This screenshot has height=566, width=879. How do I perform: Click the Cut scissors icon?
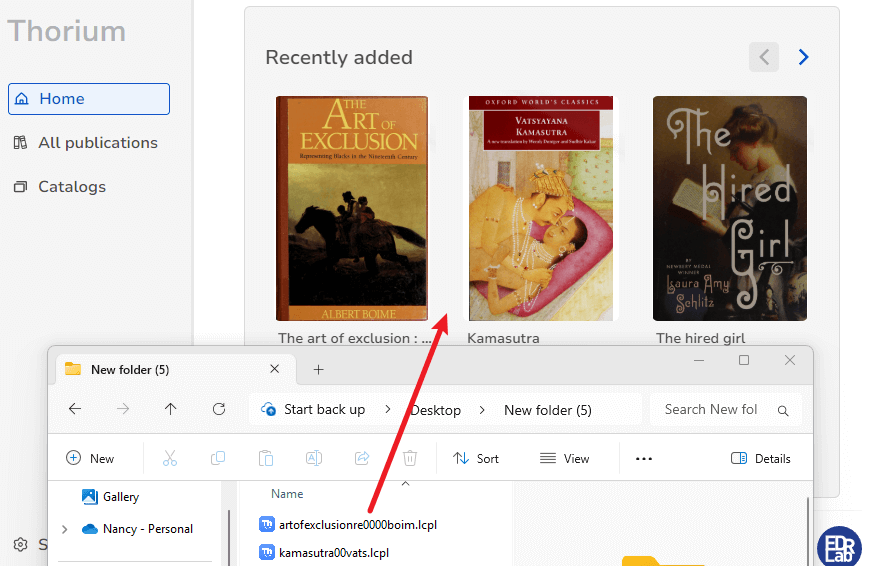[170, 458]
